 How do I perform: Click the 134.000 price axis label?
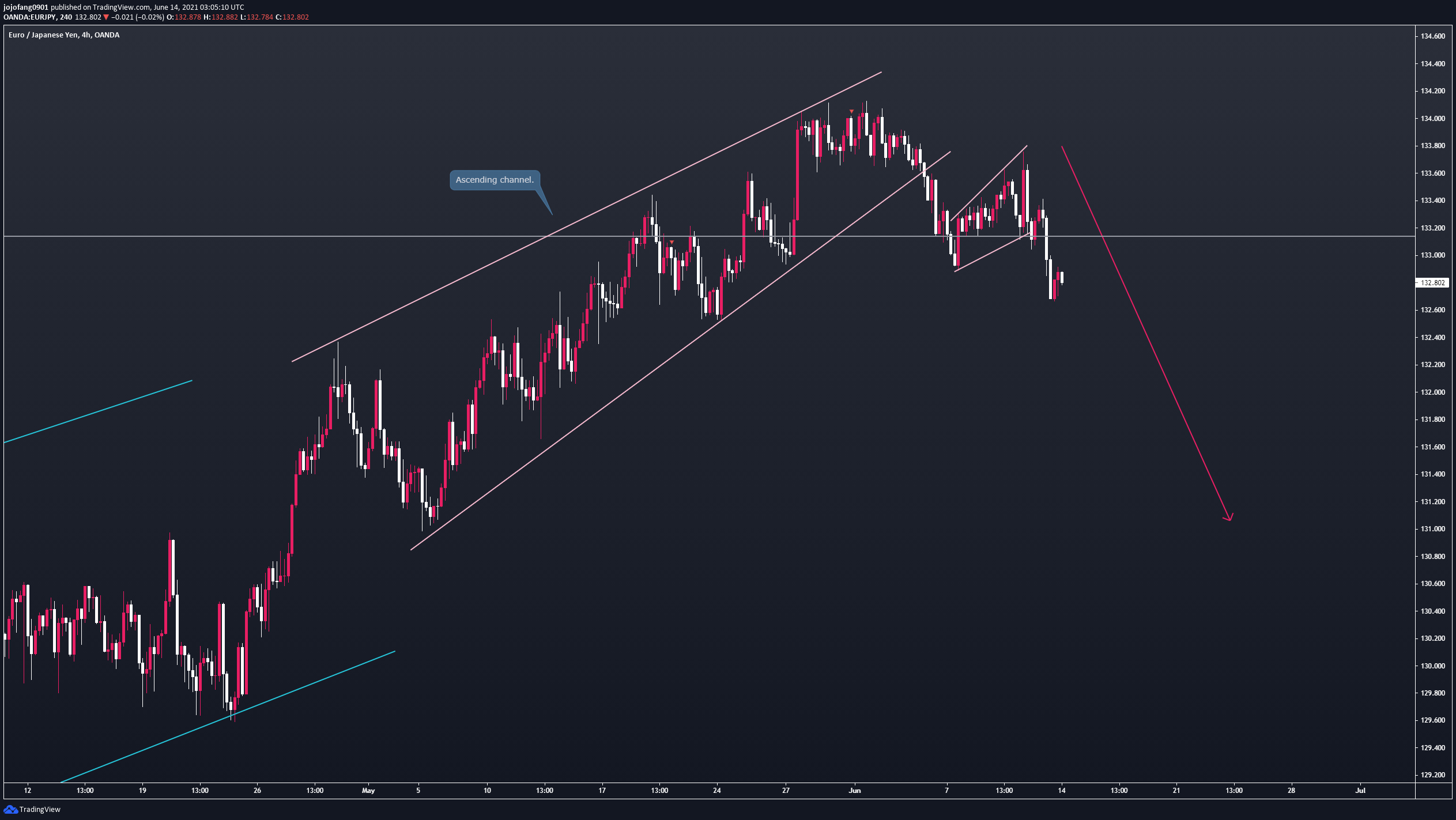(1432, 119)
